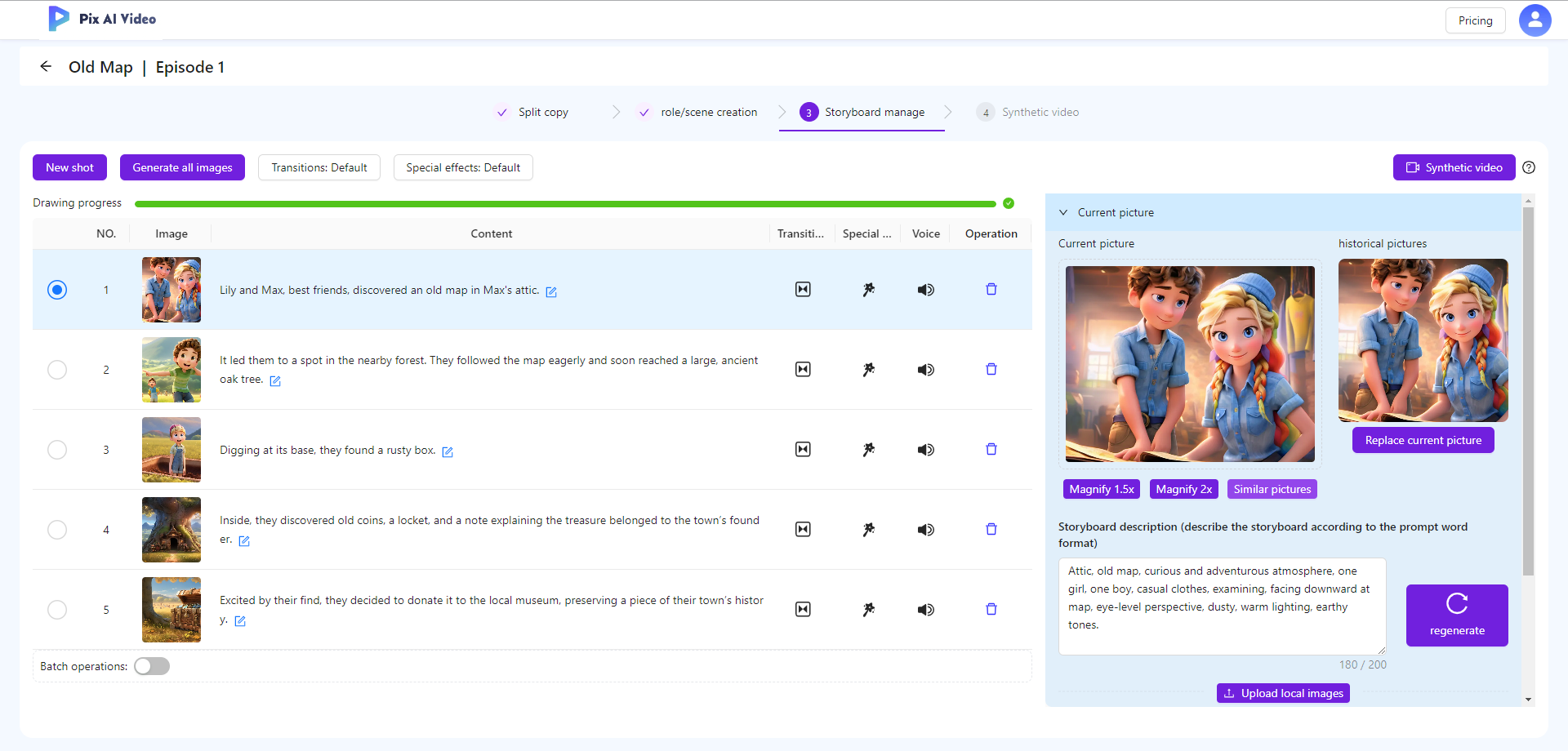Select radio button for shot 3
The width and height of the screenshot is (1568, 751).
[57, 450]
